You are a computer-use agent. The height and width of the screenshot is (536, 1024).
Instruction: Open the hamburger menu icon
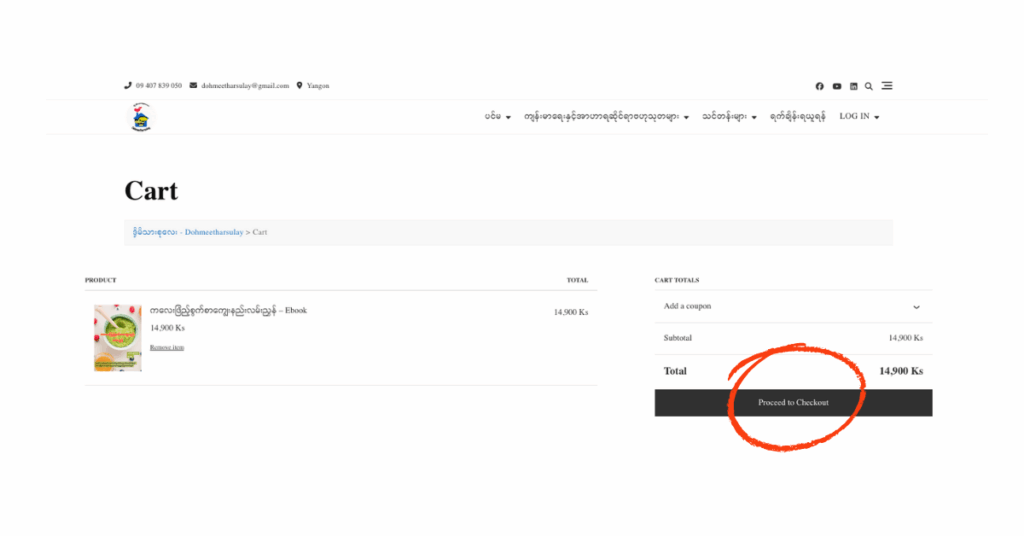tap(887, 86)
